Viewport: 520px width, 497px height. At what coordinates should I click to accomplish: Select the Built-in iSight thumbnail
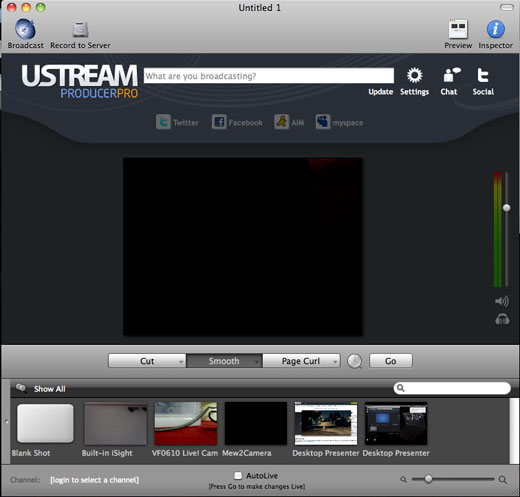point(115,423)
